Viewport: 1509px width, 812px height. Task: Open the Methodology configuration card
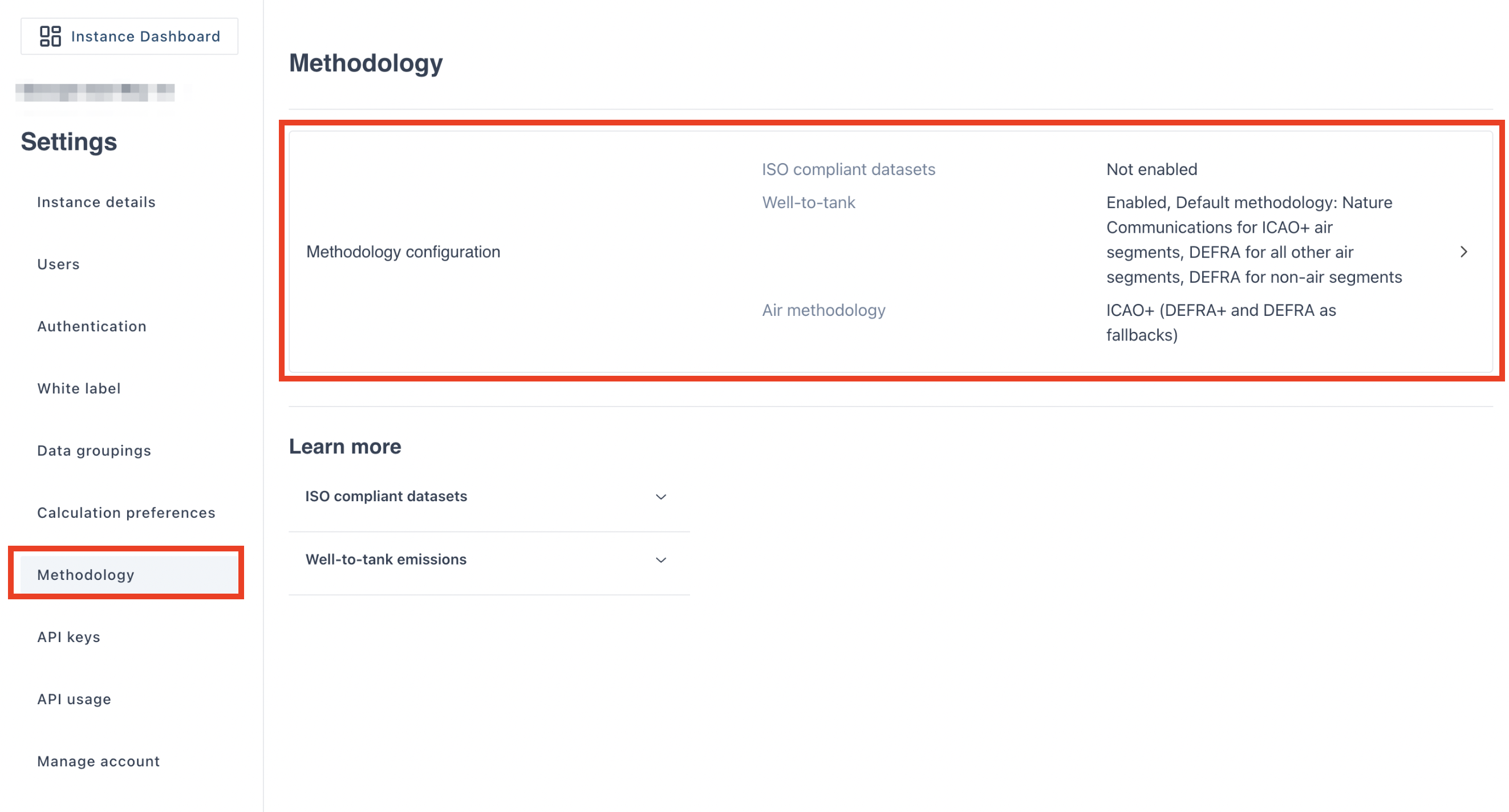tap(403, 252)
